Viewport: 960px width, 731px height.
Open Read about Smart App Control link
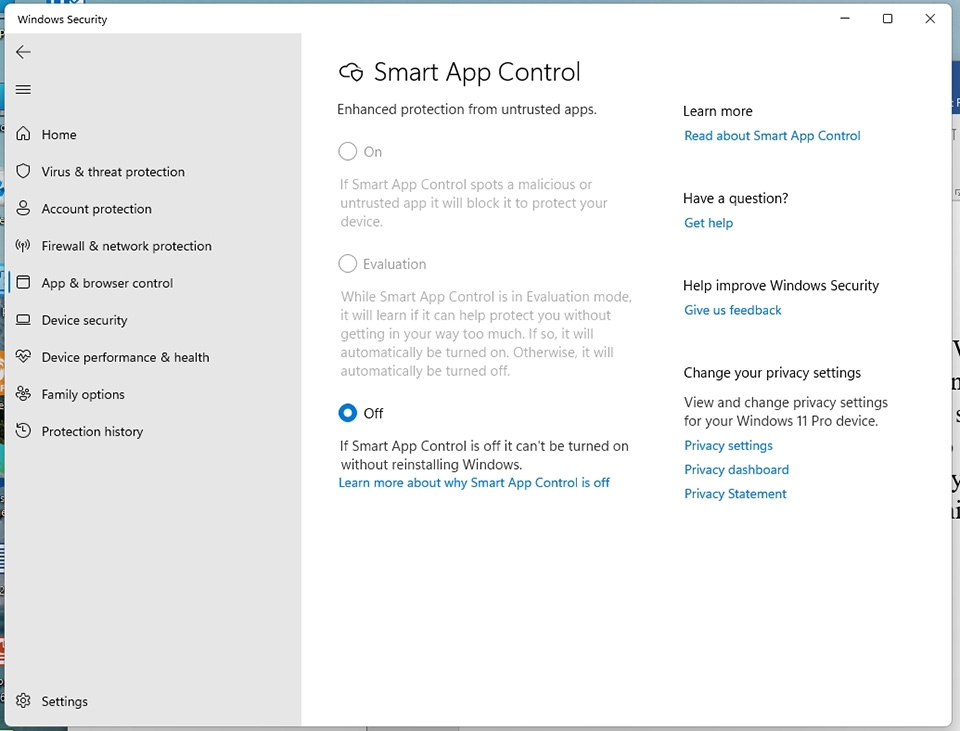click(772, 136)
